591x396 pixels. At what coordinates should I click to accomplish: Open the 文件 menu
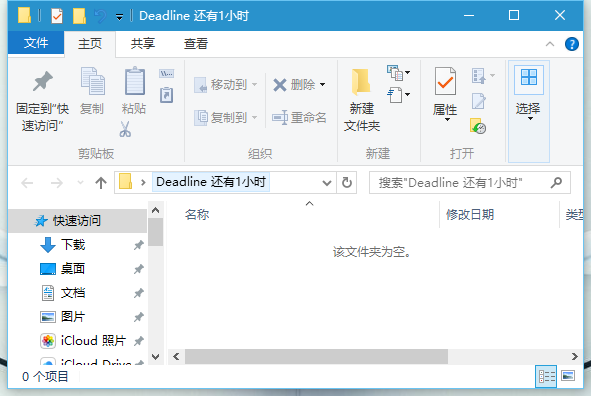[36, 43]
